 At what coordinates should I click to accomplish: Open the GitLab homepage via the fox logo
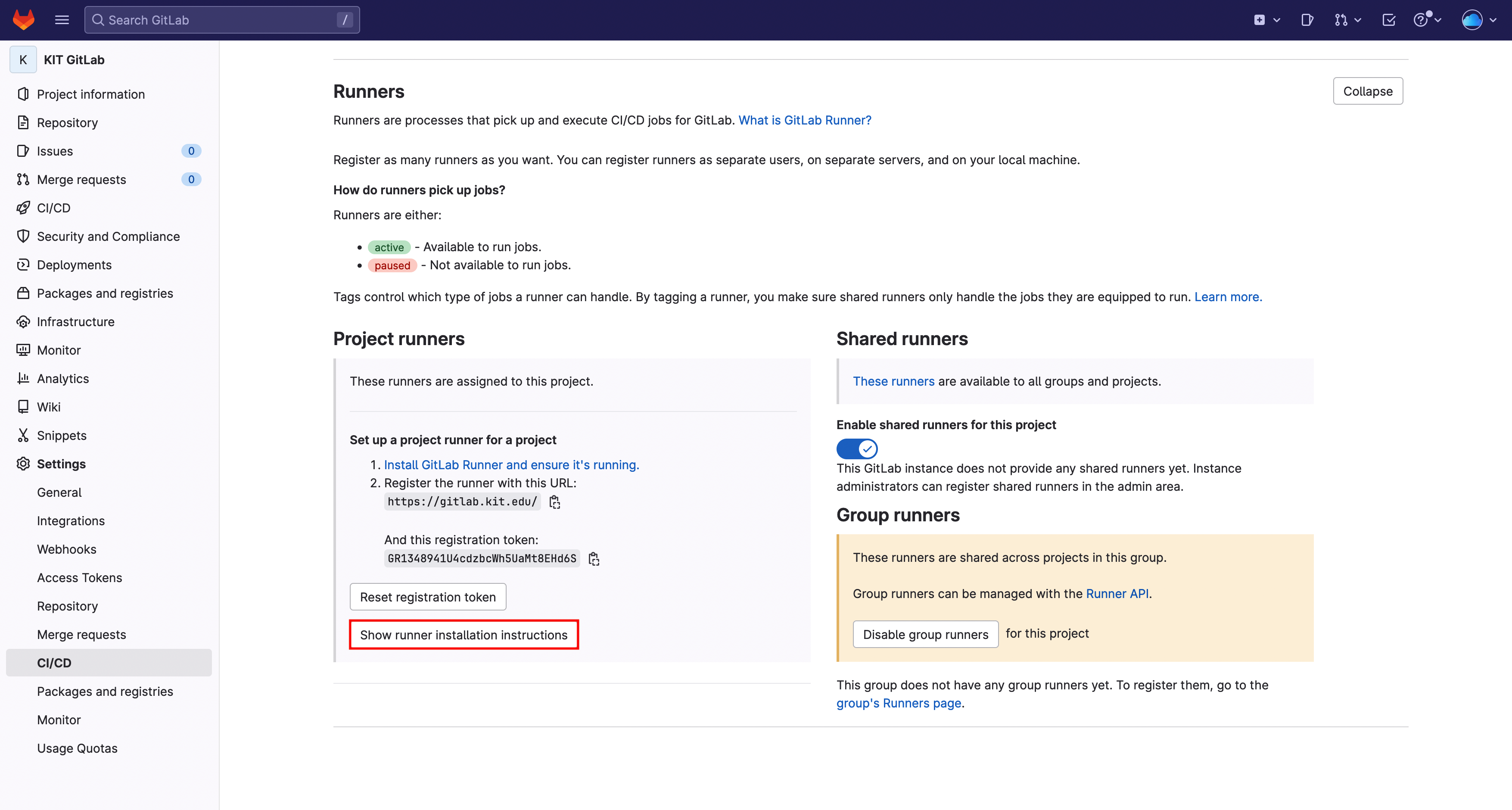24,19
